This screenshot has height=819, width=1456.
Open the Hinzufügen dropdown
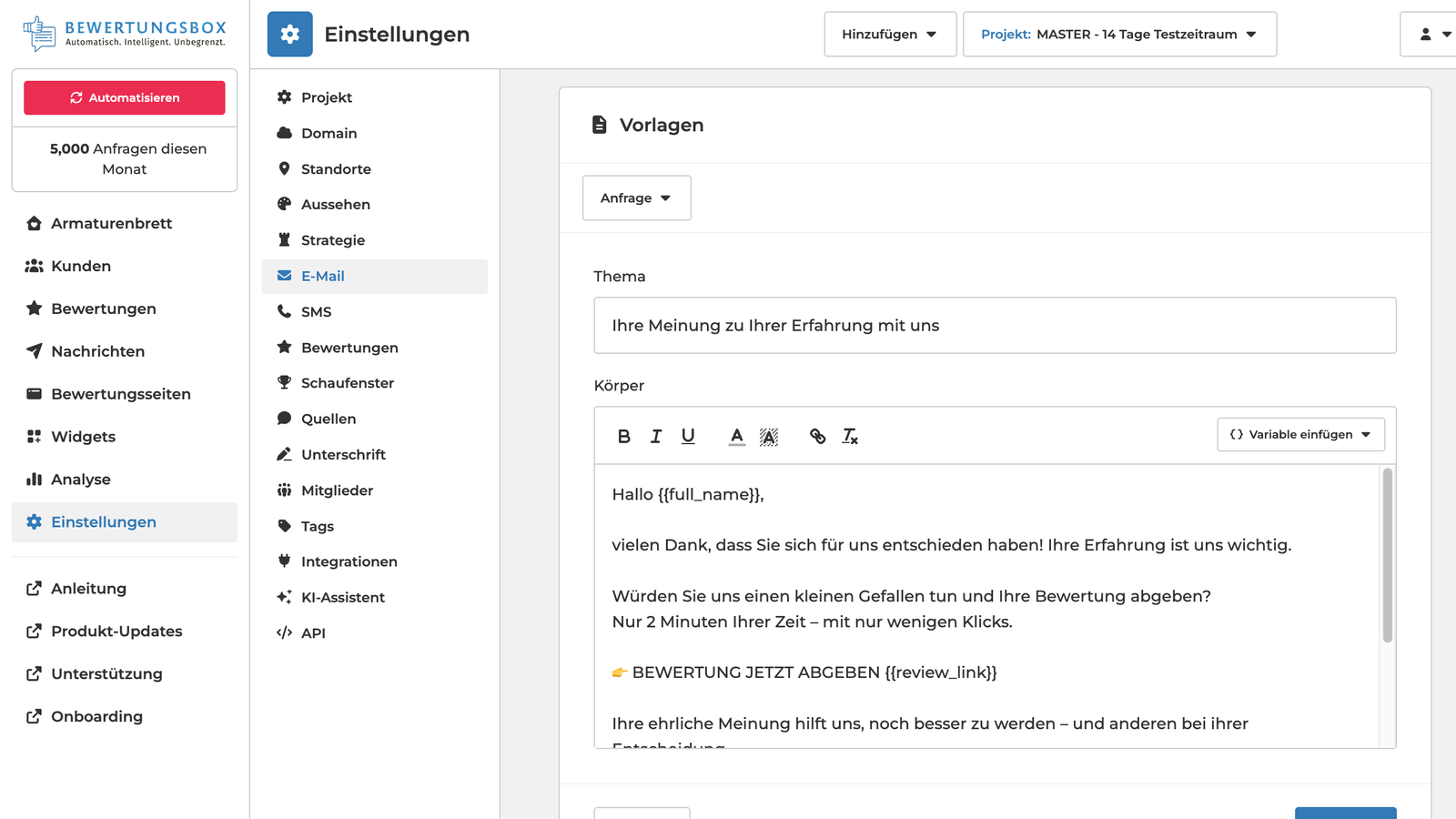tap(889, 35)
